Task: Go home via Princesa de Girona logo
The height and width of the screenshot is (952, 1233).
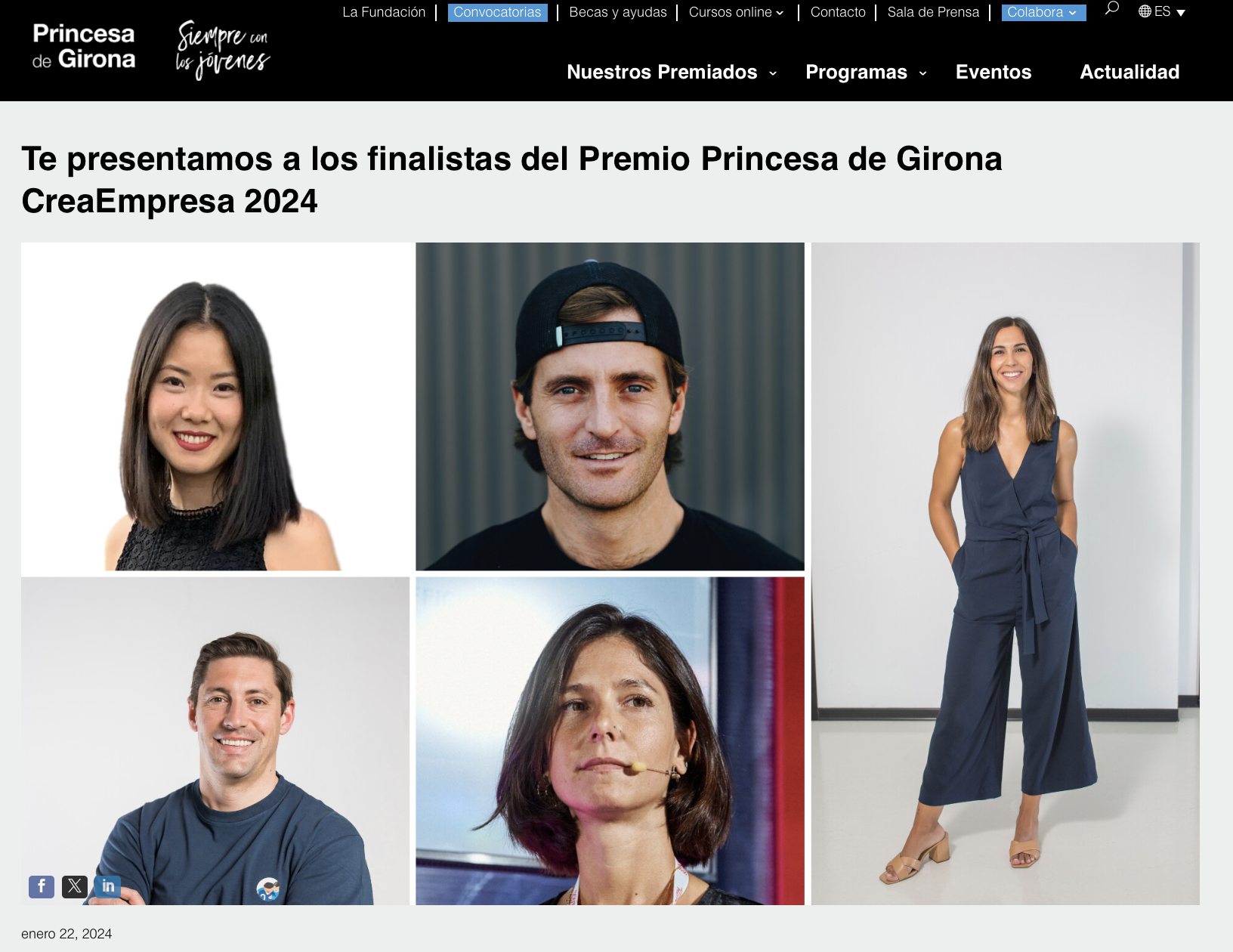Action: coord(84,47)
